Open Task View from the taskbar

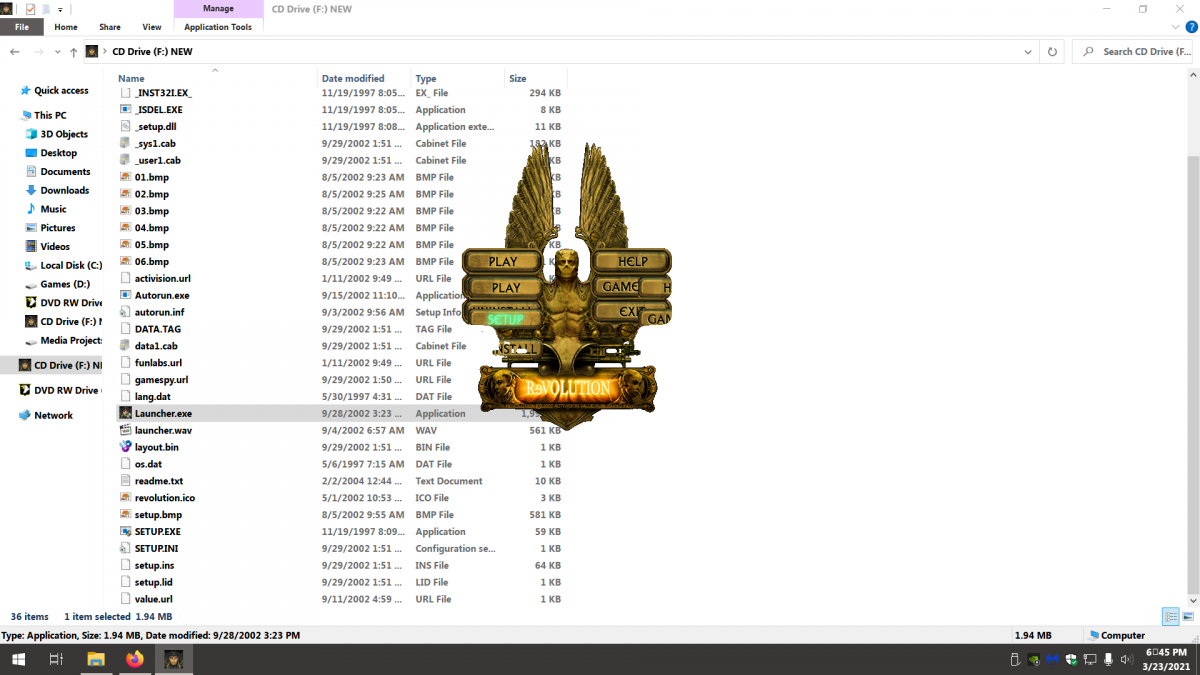[x=56, y=659]
